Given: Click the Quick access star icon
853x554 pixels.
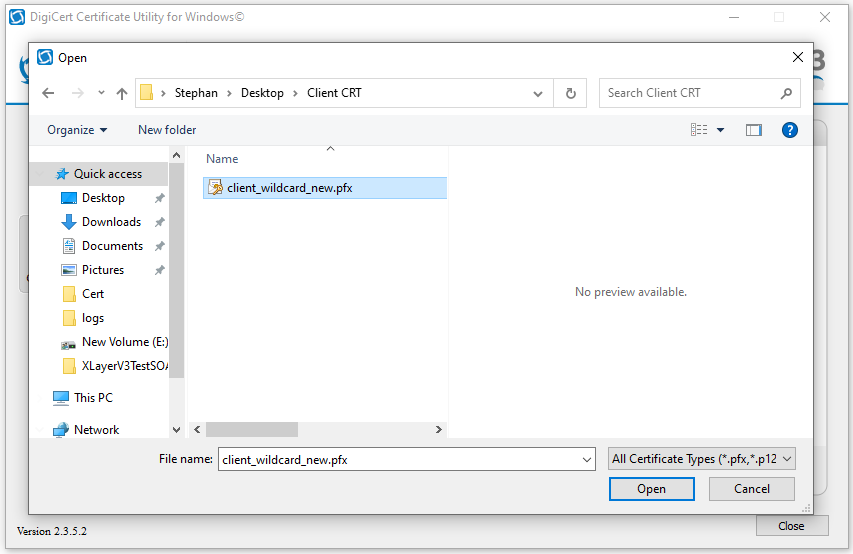Looking at the screenshot, I should pos(63,174).
